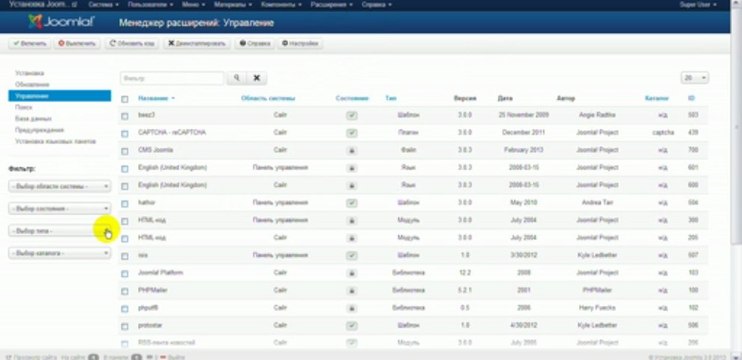The image size is (742, 360).
Task: Toggle the status checkmark for protostar
Action: [x=352, y=326]
